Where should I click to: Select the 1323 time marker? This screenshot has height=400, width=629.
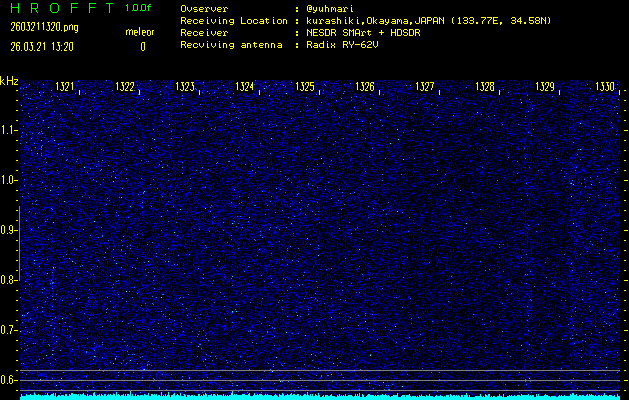pyautogui.click(x=184, y=87)
